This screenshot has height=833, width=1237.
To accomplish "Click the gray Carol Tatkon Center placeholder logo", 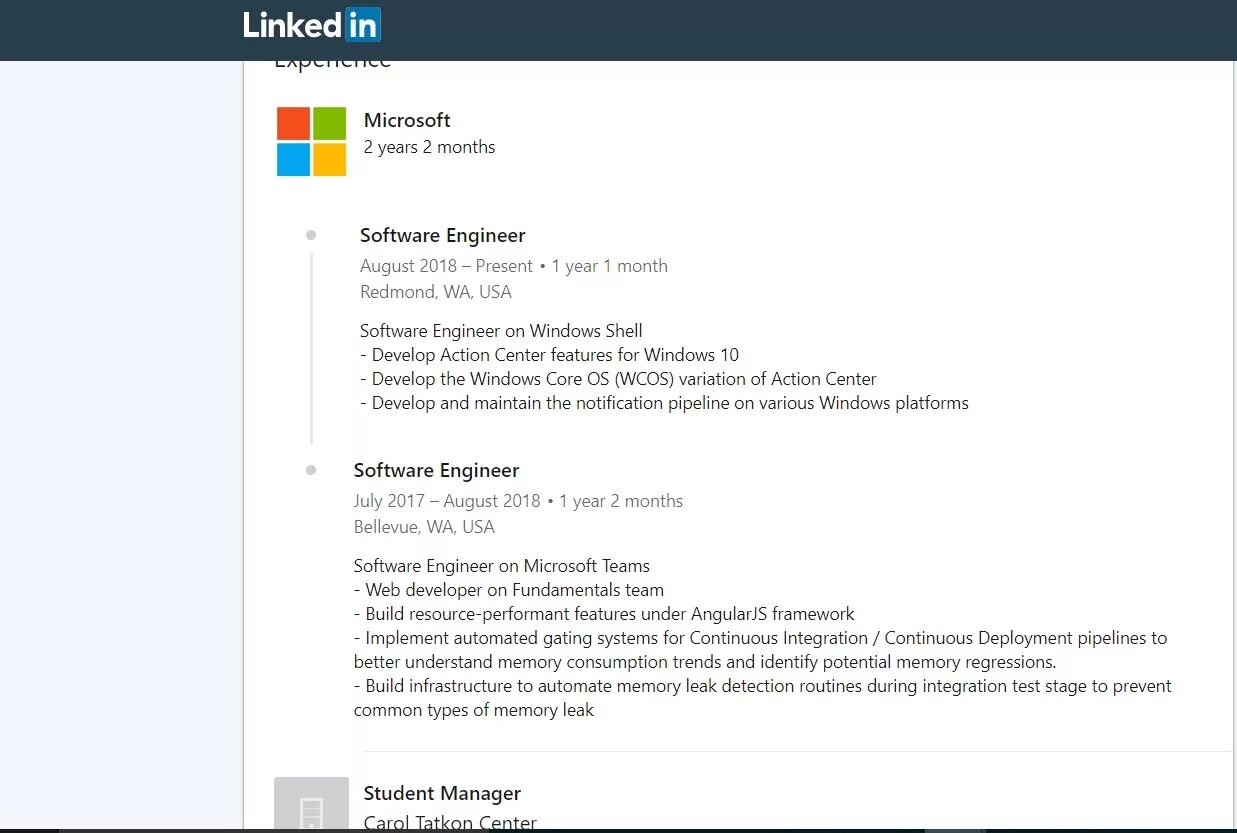I will point(312,804).
